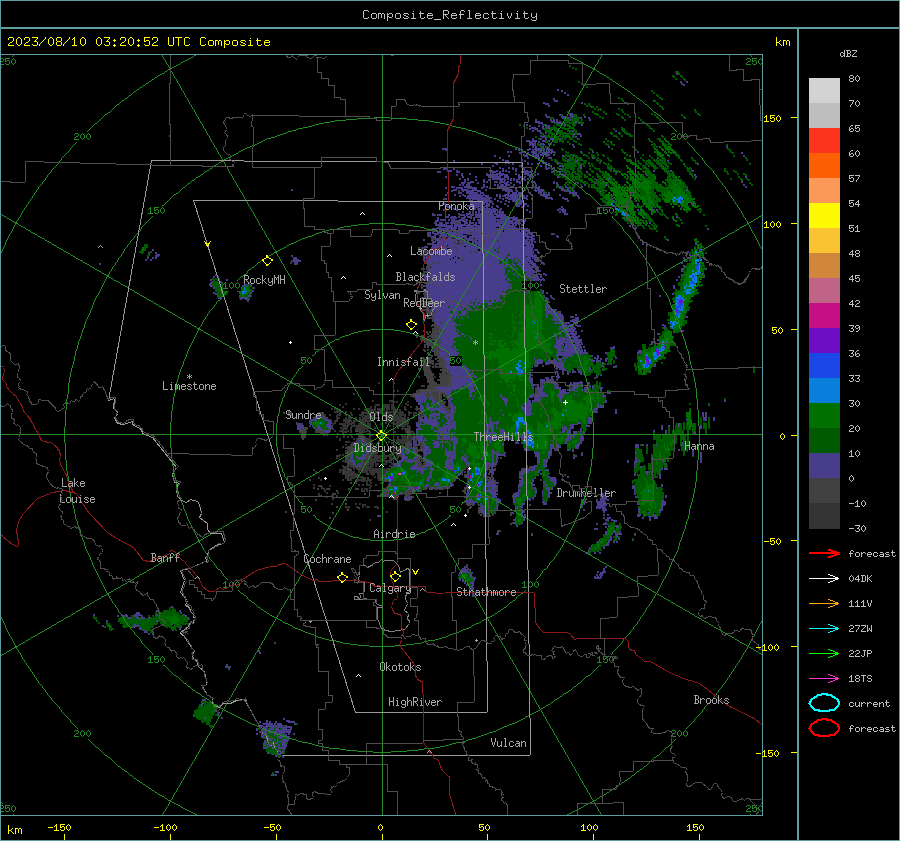Select the magenta 39-42 dBZ swatch
Image resolution: width=900 pixels, height=841 pixels.
824,315
